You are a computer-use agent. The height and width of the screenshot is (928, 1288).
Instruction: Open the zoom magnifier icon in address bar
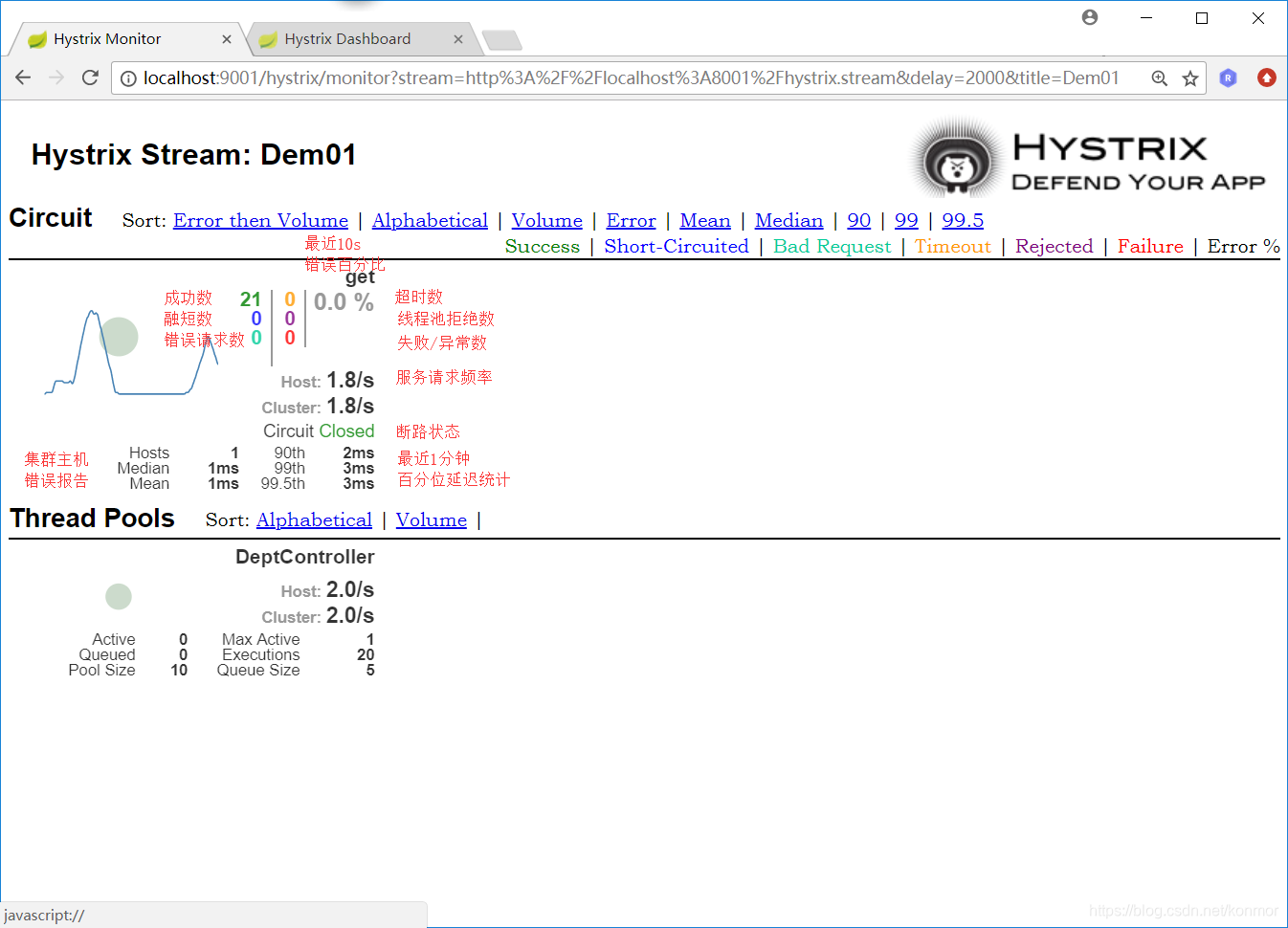point(1159,78)
